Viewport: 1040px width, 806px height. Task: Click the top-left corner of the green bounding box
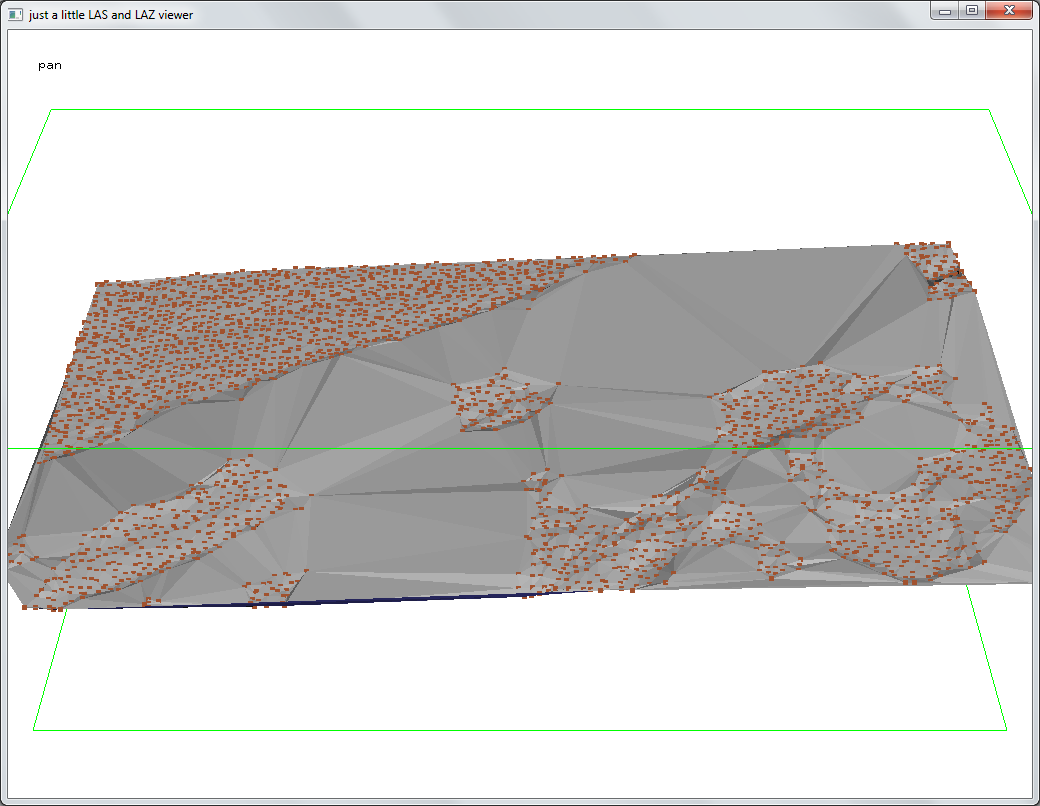51,110
